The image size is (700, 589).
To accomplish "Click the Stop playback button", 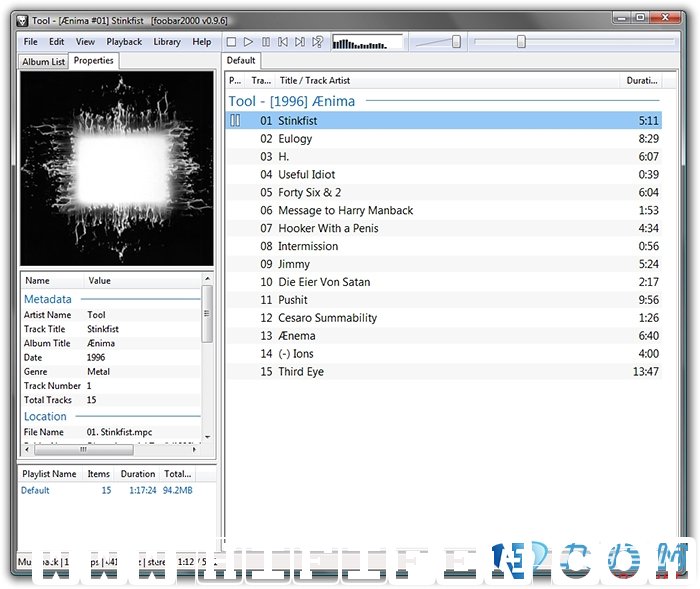I will (231, 42).
